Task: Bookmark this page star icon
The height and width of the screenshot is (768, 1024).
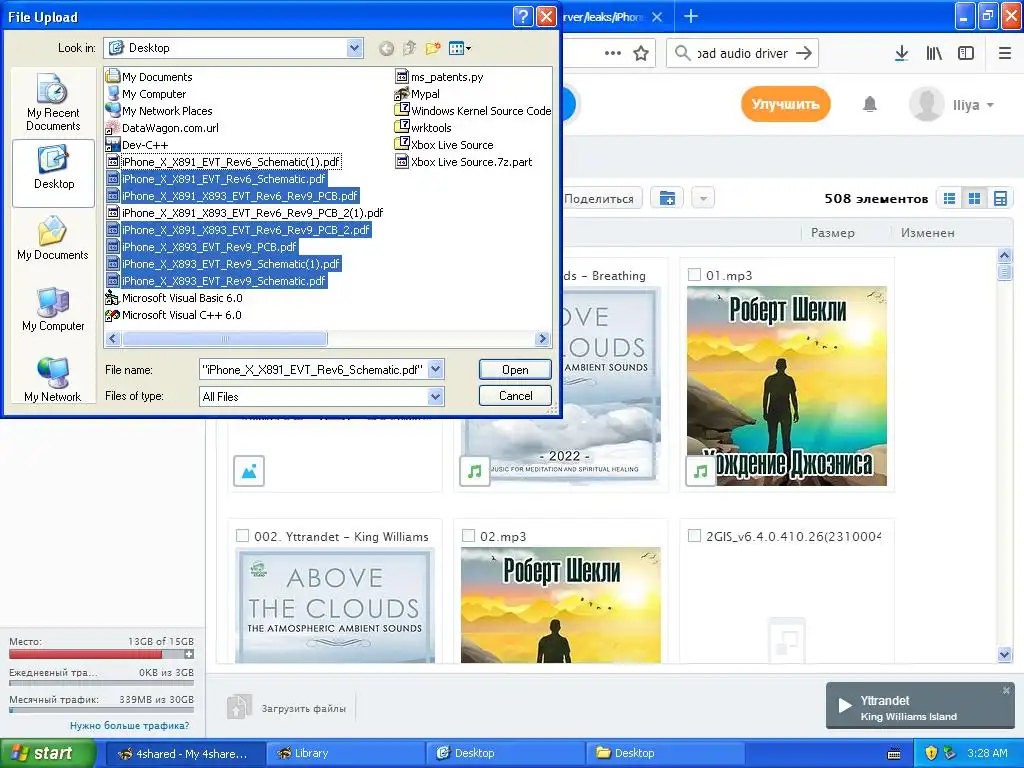Action: 641,54
